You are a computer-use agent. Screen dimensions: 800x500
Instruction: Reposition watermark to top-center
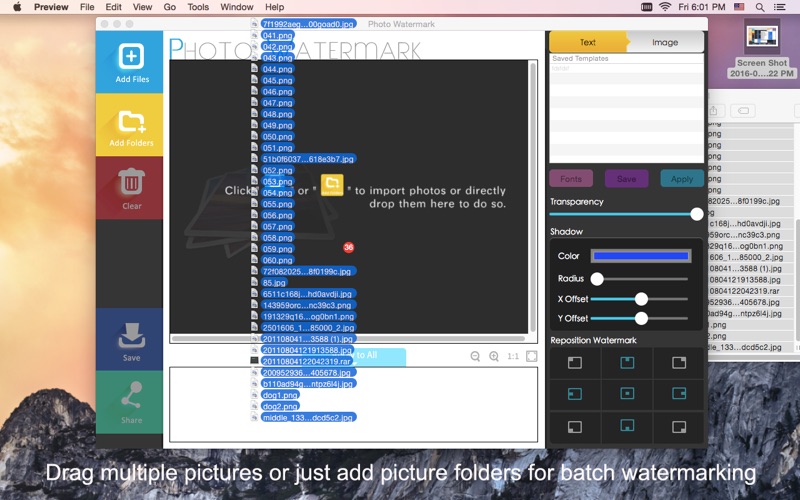coord(627,363)
